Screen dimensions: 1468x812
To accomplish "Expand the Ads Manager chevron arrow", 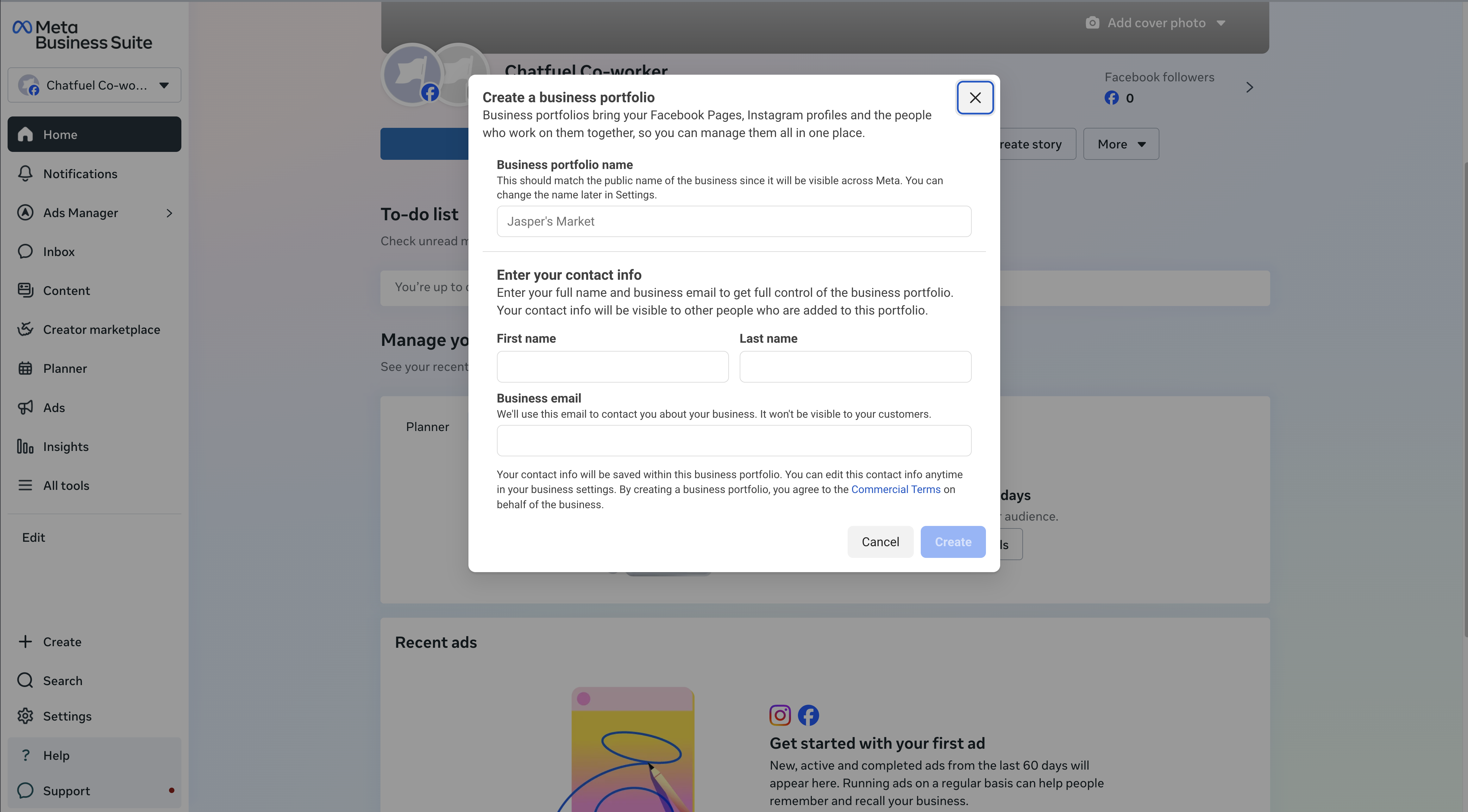I will 169,213.
